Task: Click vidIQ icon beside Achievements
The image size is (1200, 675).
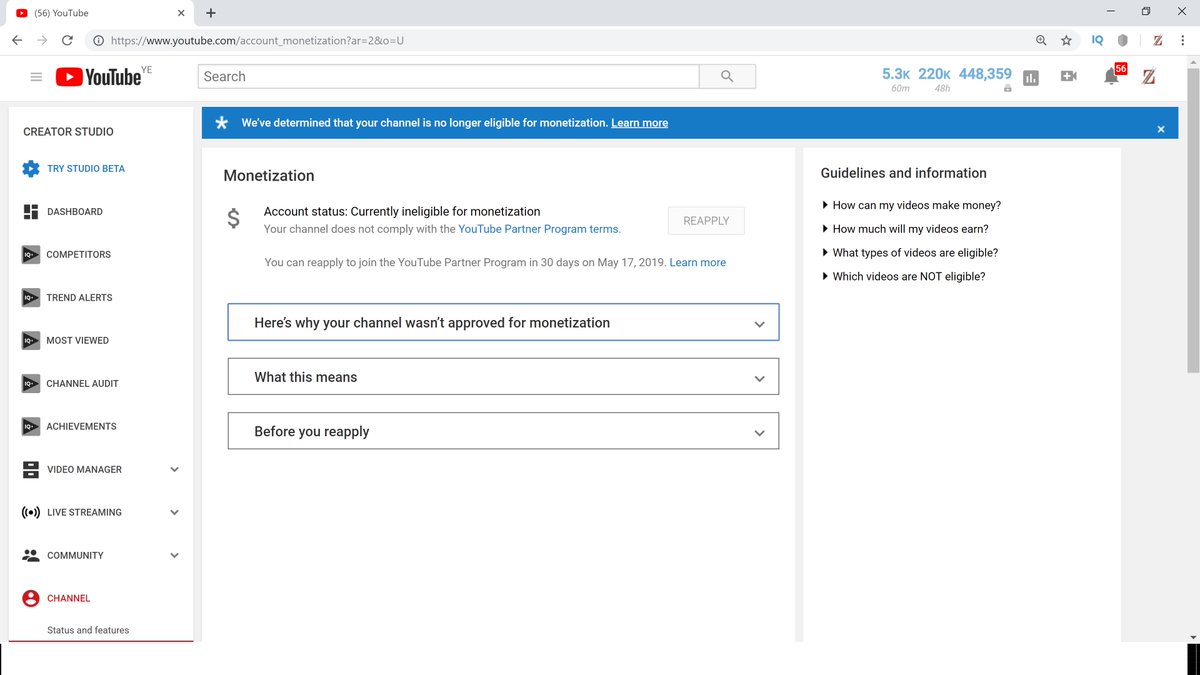Action: point(30,427)
